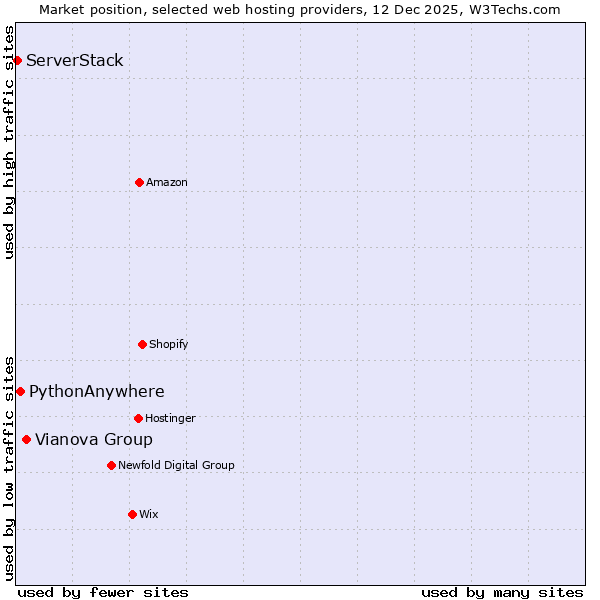Click the Vianova Group red data point

(x=26, y=439)
